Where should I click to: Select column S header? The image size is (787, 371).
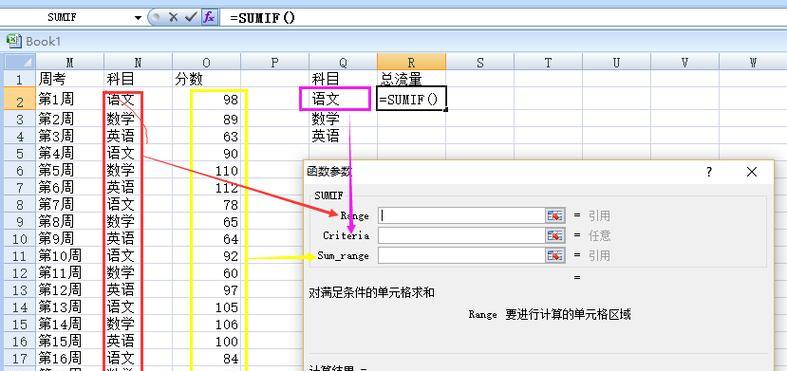point(479,62)
